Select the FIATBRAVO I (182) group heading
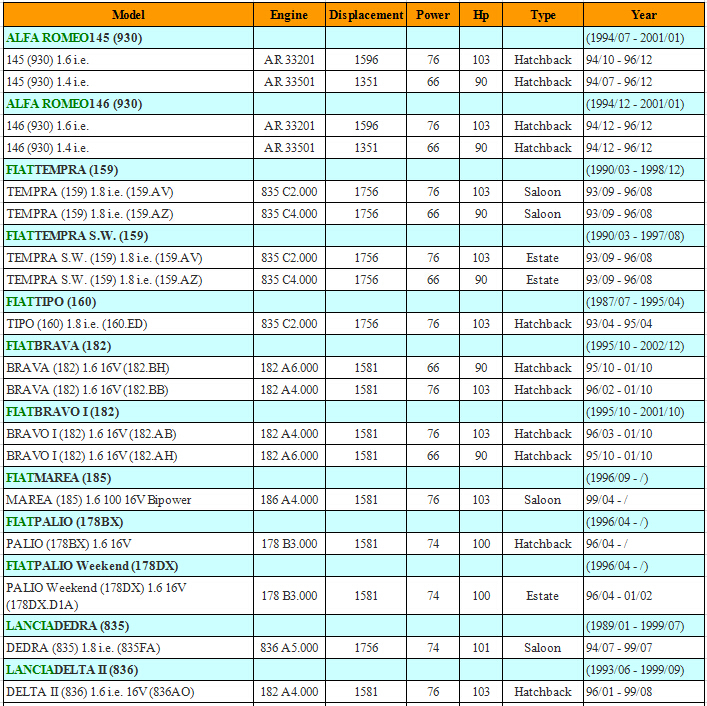The image size is (707, 706). 63,412
